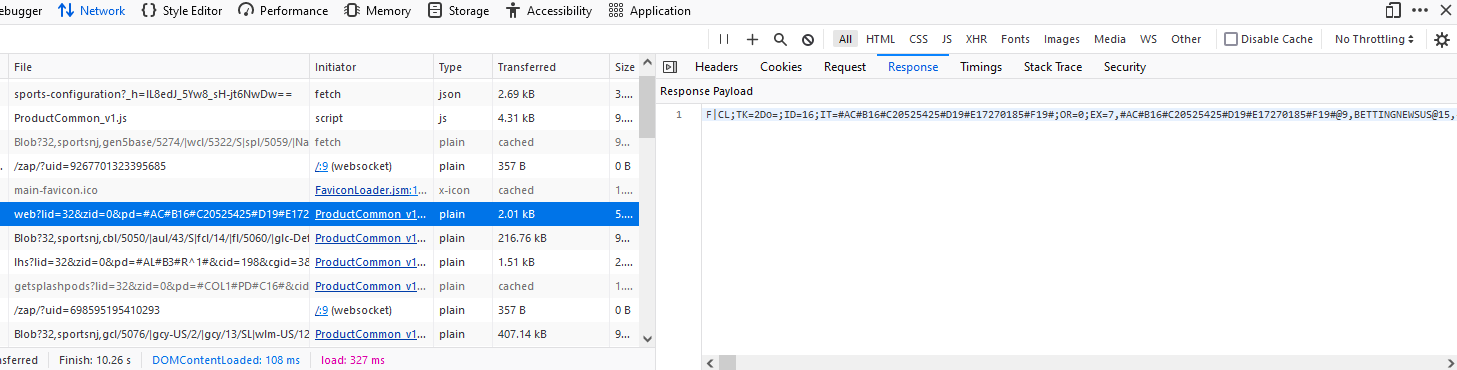
Task: Click the Finish: 10.26 s status
Action: pyautogui.click(x=94, y=360)
